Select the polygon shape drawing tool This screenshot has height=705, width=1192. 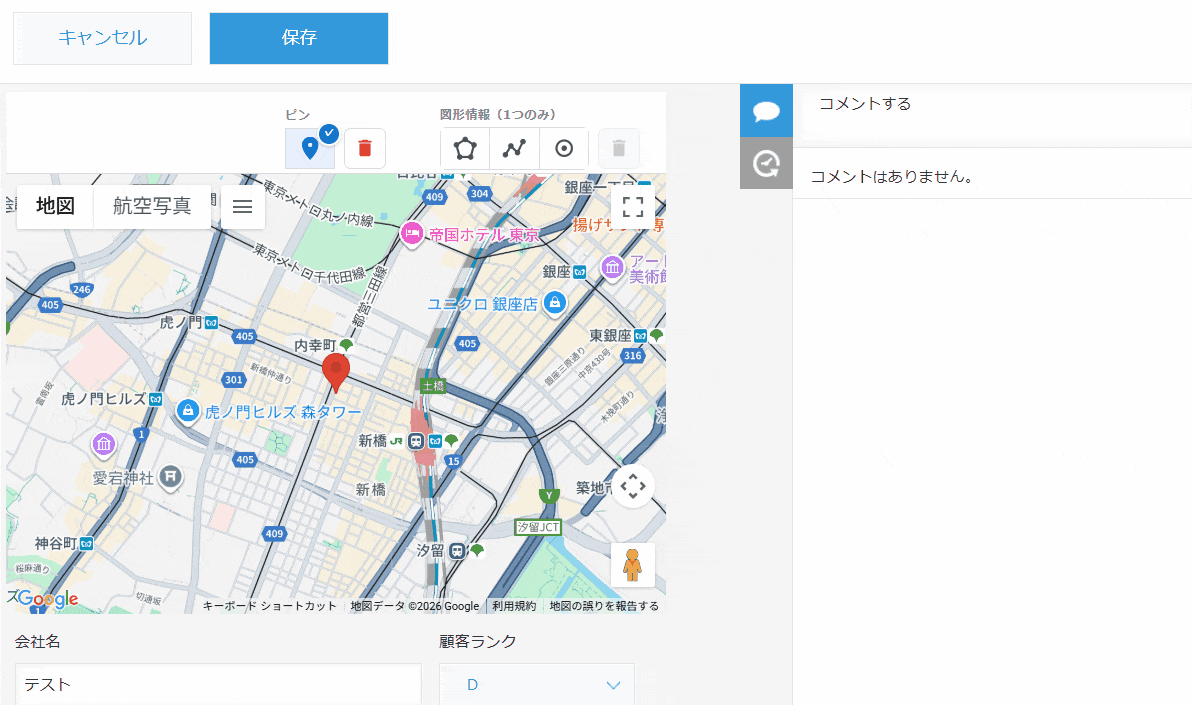pyautogui.click(x=465, y=147)
